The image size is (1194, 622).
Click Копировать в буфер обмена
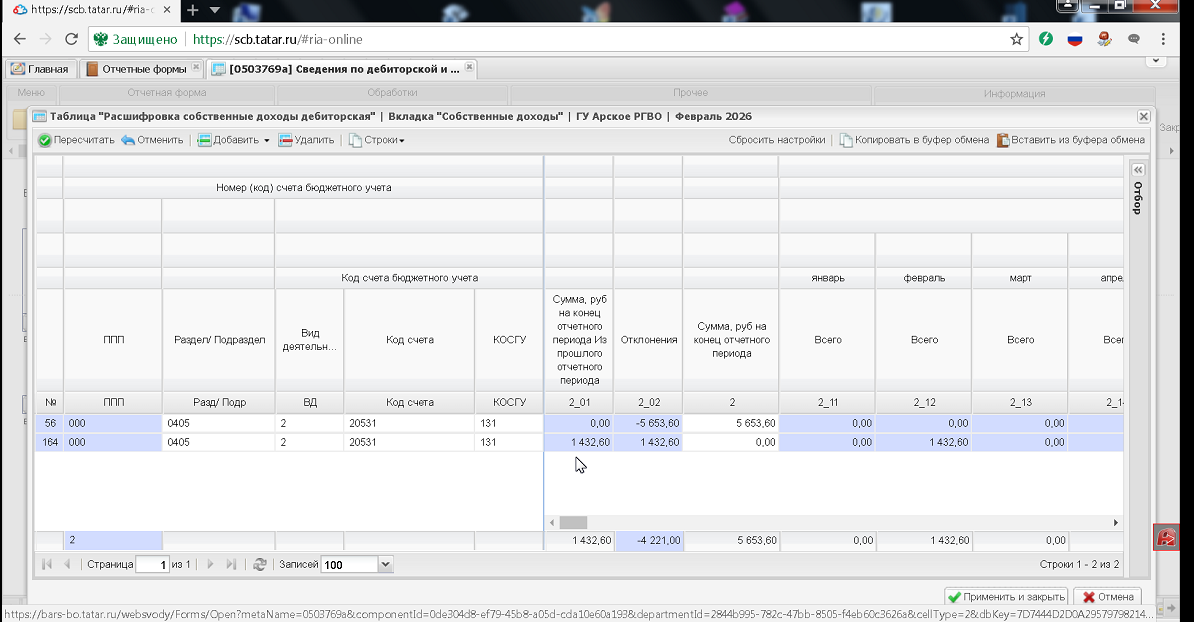[x=915, y=140]
